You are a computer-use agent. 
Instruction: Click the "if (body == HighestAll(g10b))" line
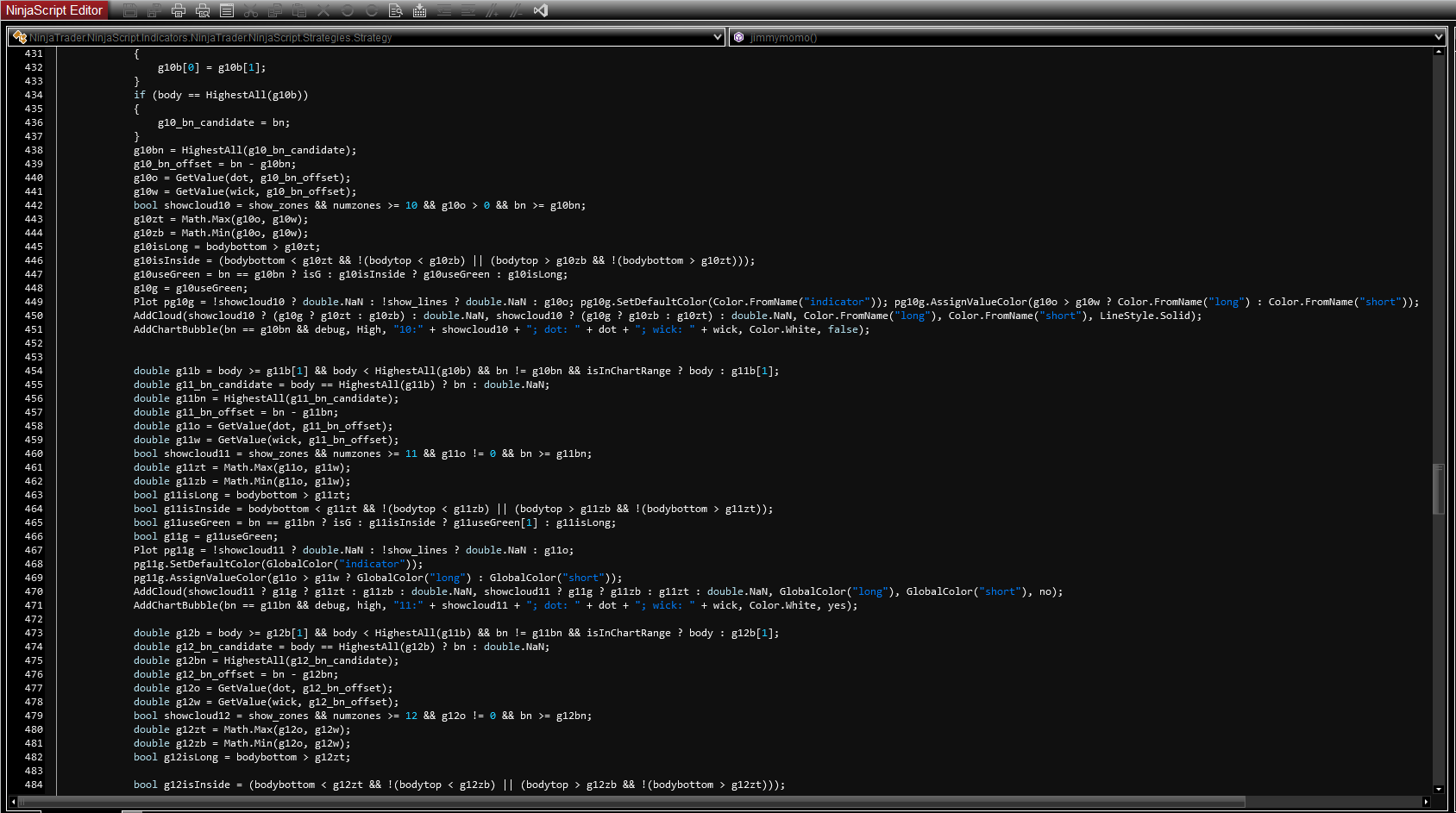pos(221,95)
